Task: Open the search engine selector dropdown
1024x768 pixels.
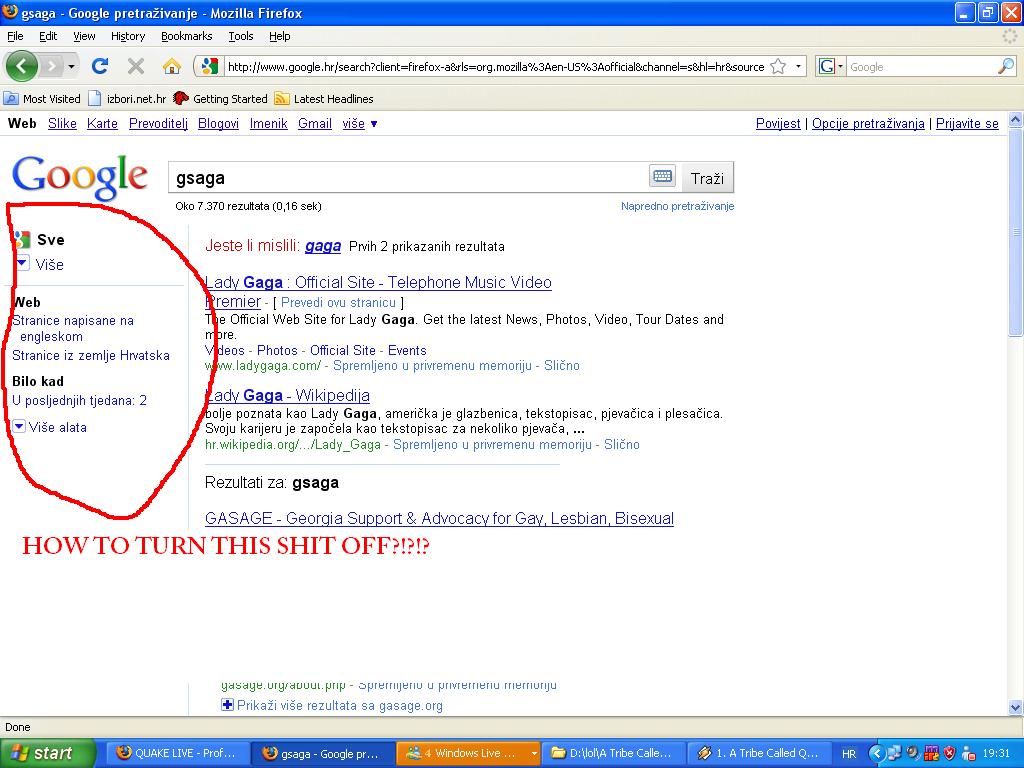Action: click(831, 67)
